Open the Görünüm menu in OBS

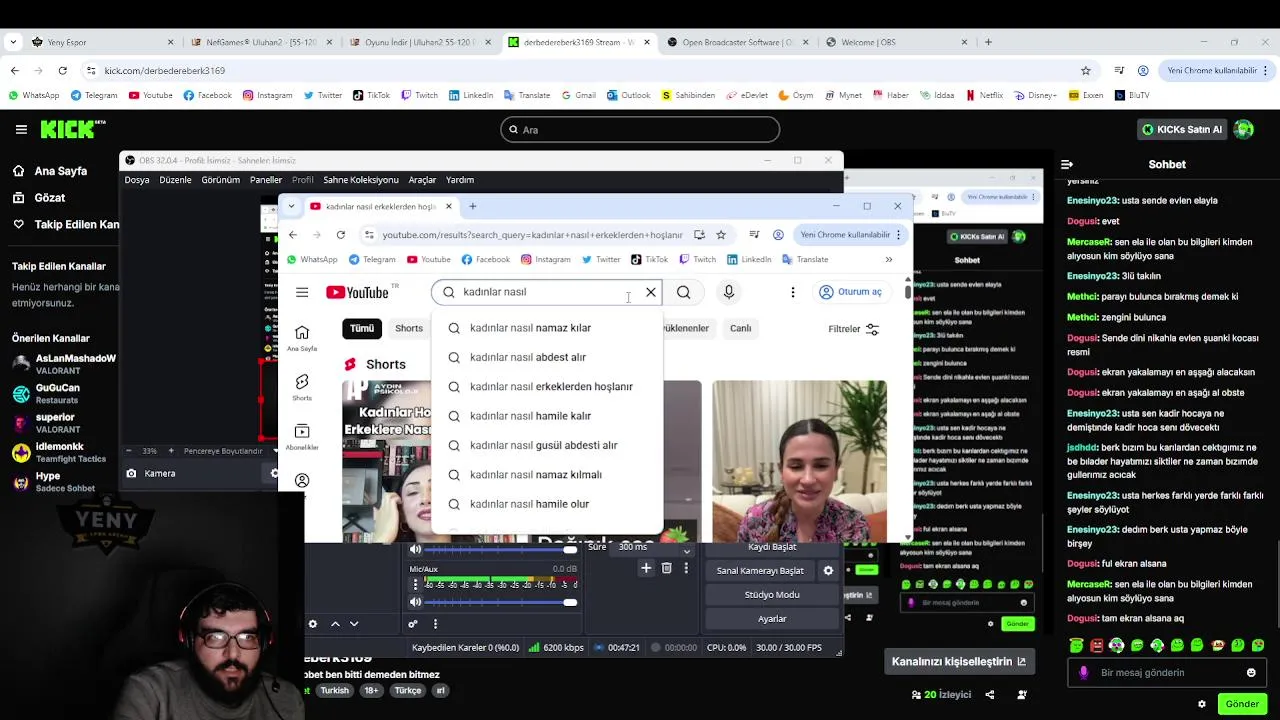(221, 180)
